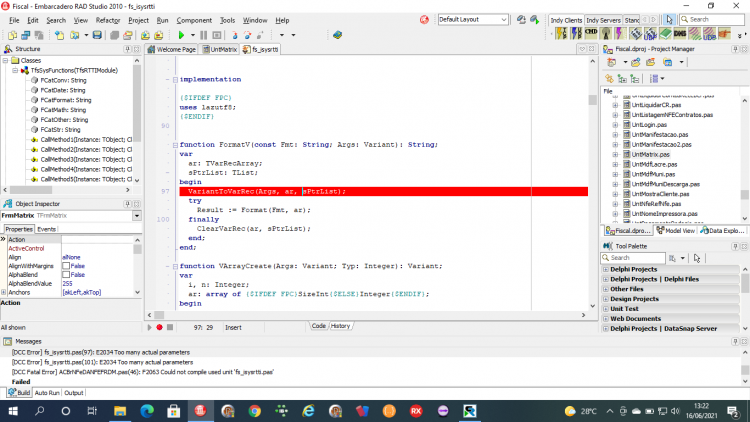Image resolution: width=750 pixels, height=422 pixels.
Task: Click the Project Manager Collapse All icon
Action: point(635,78)
